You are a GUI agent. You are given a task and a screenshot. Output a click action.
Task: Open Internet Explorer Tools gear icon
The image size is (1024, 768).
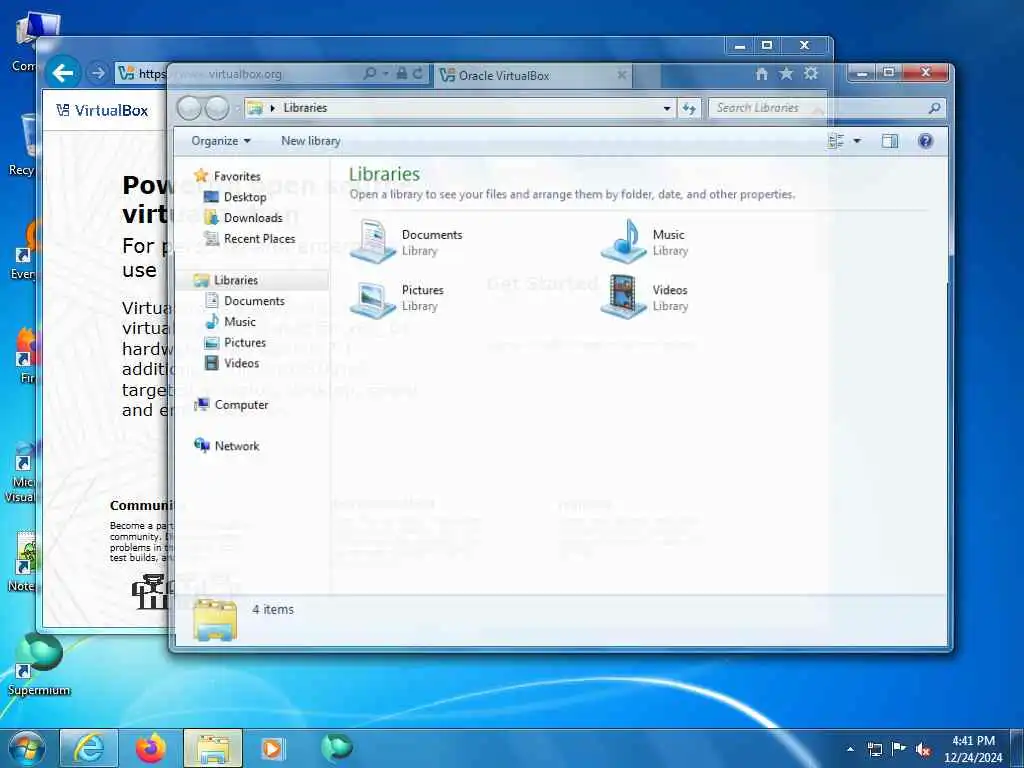point(810,74)
